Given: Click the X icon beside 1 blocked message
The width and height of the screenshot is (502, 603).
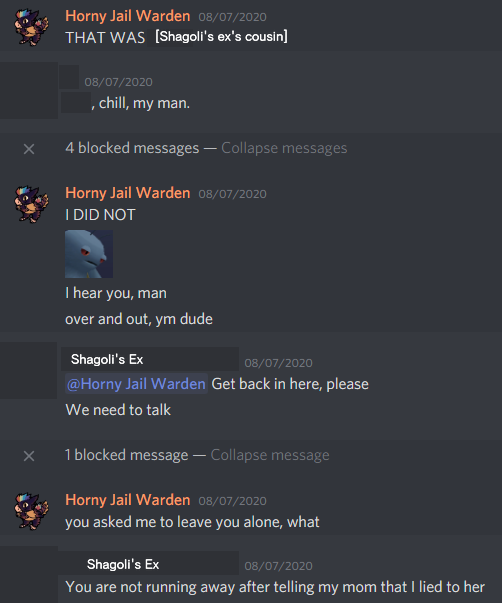Looking at the screenshot, I should (29, 456).
